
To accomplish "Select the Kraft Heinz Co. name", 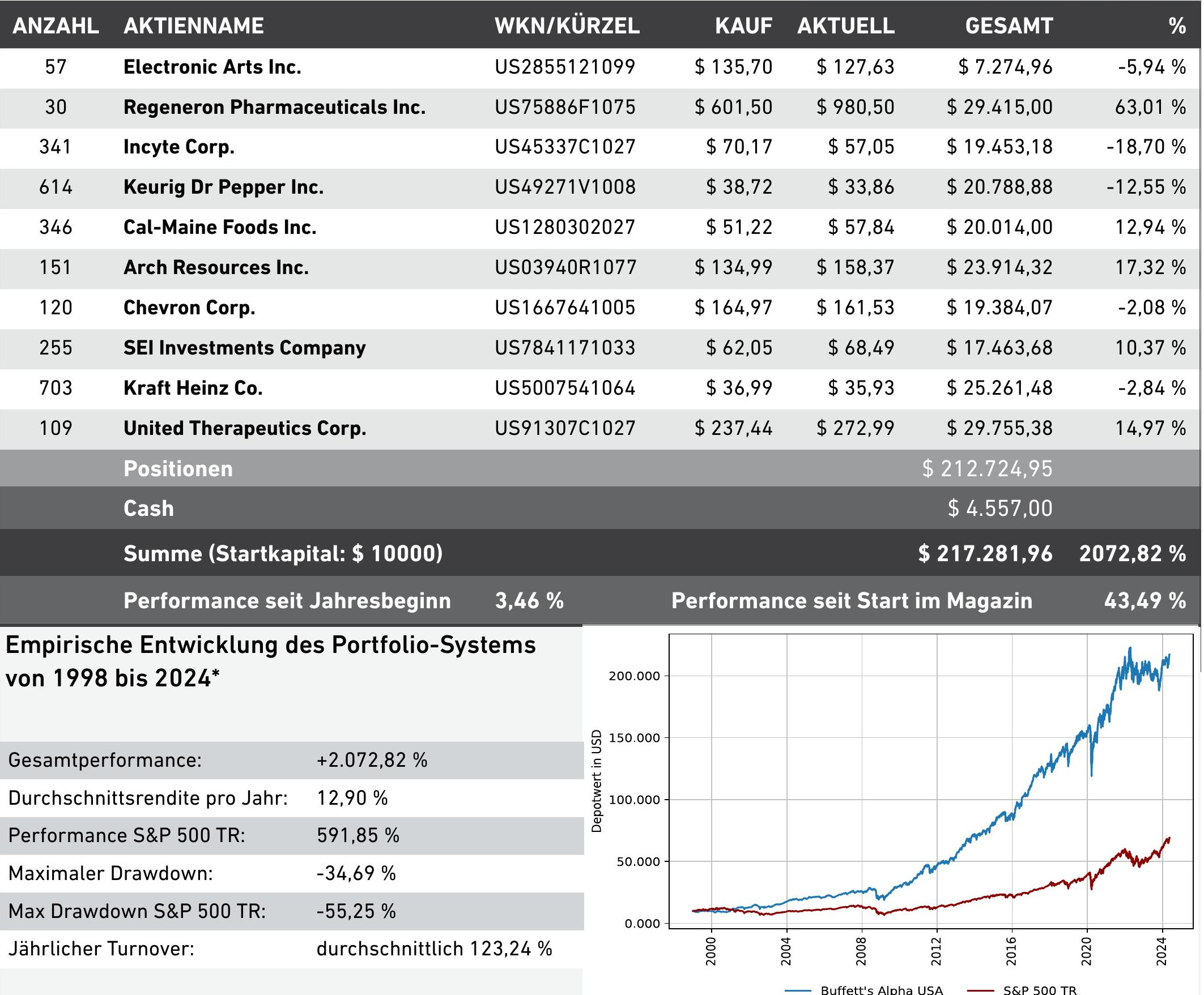I will click(193, 388).
